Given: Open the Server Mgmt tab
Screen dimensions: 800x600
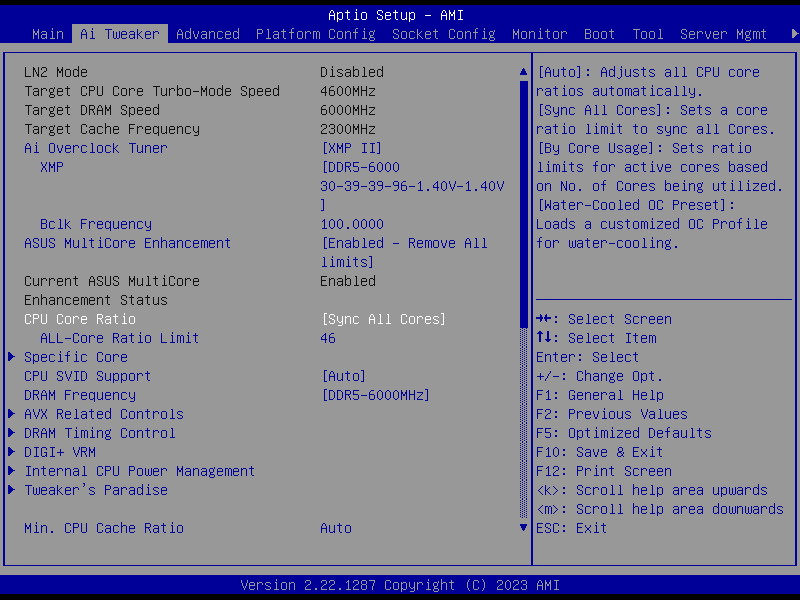Looking at the screenshot, I should (x=723, y=34).
